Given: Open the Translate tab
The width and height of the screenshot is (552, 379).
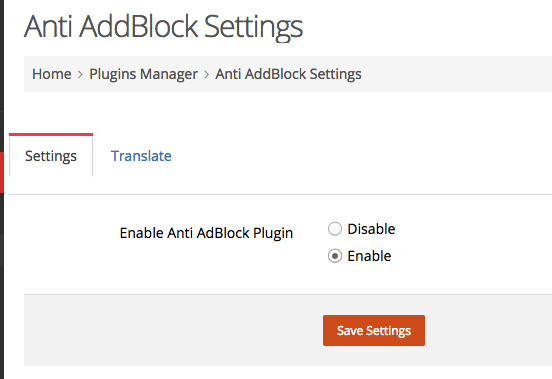Looking at the screenshot, I should point(141,156).
